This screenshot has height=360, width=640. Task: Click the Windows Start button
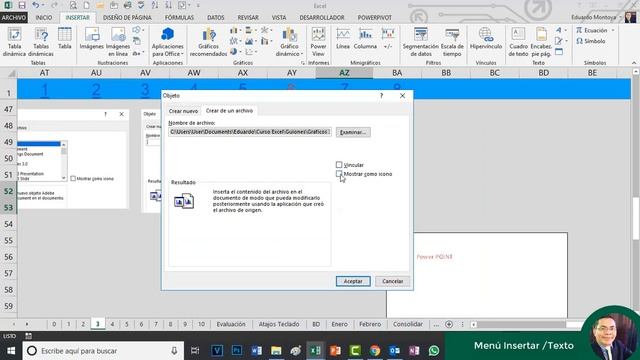pyautogui.click(x=11, y=351)
